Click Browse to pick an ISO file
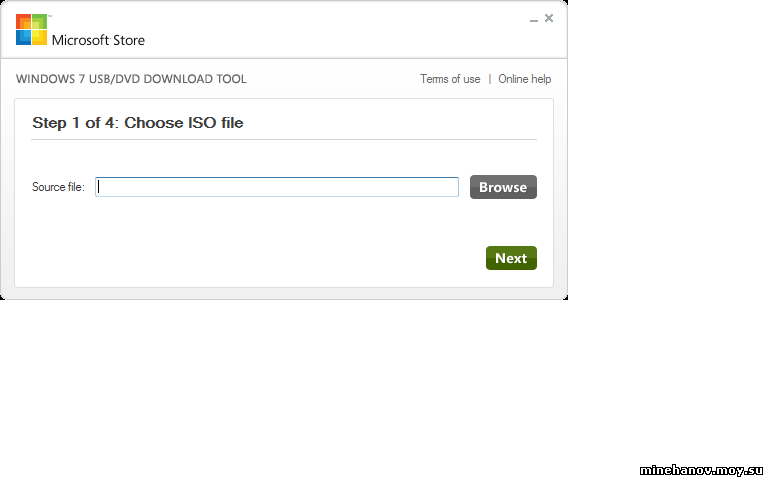This screenshot has width=768, height=480. click(503, 187)
